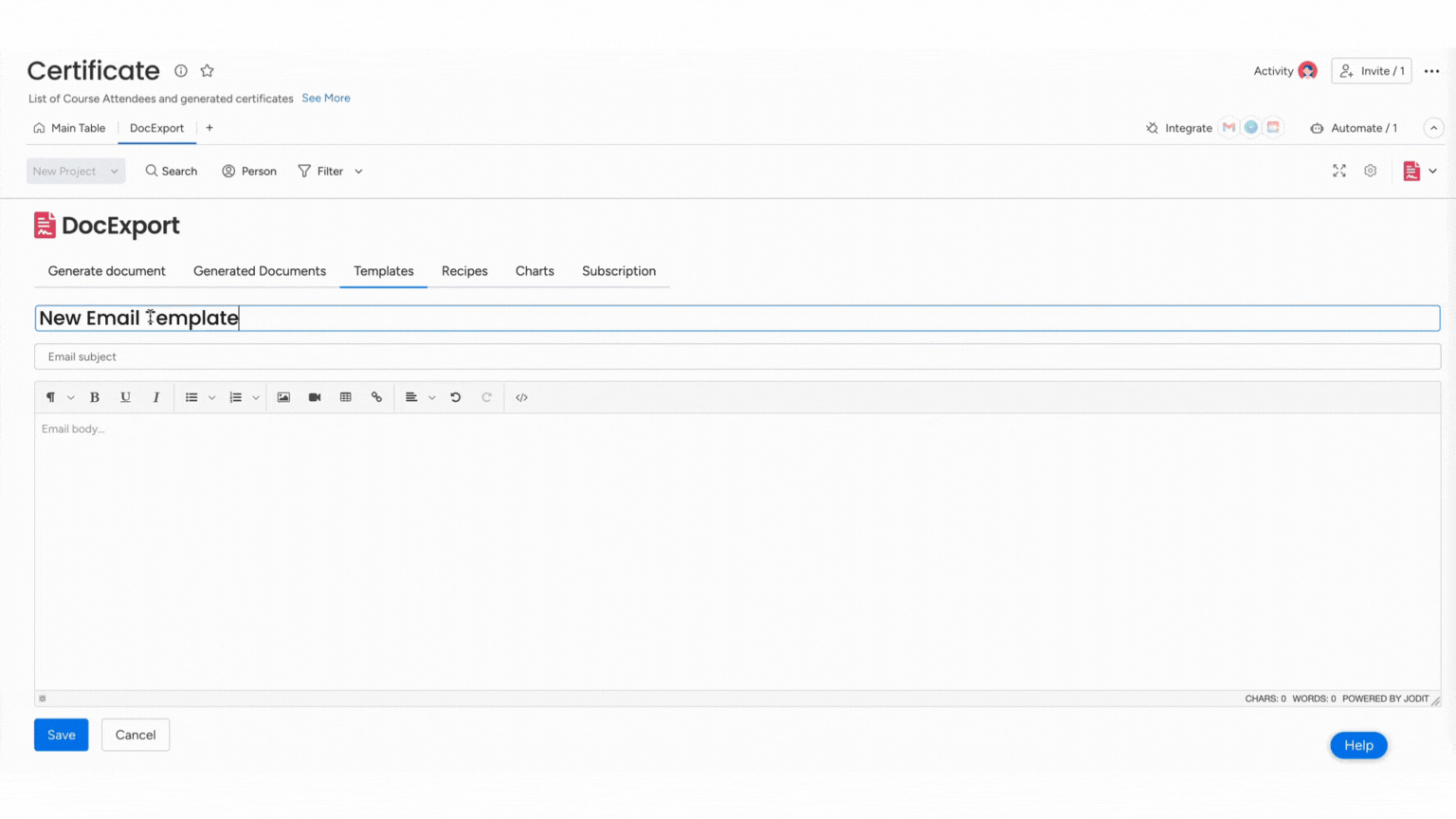Select the DocExport board view tab
1456x819 pixels.
point(157,128)
